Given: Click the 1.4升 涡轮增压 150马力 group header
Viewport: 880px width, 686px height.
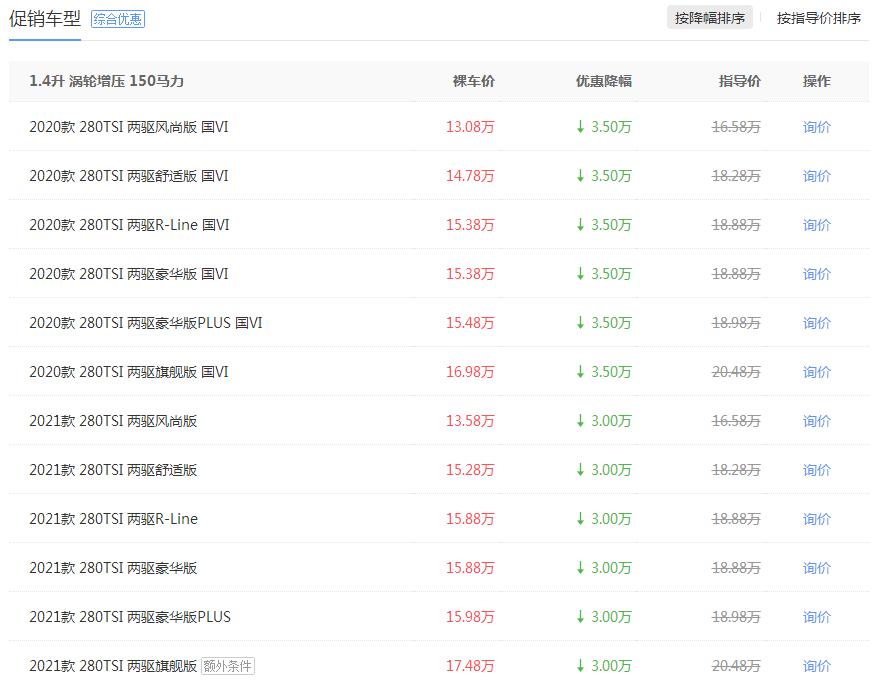Looking at the screenshot, I should (x=107, y=81).
